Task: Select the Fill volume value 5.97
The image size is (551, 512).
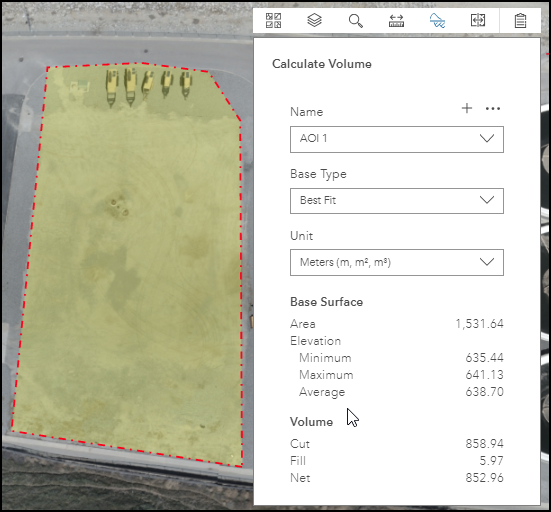Action: point(491,461)
